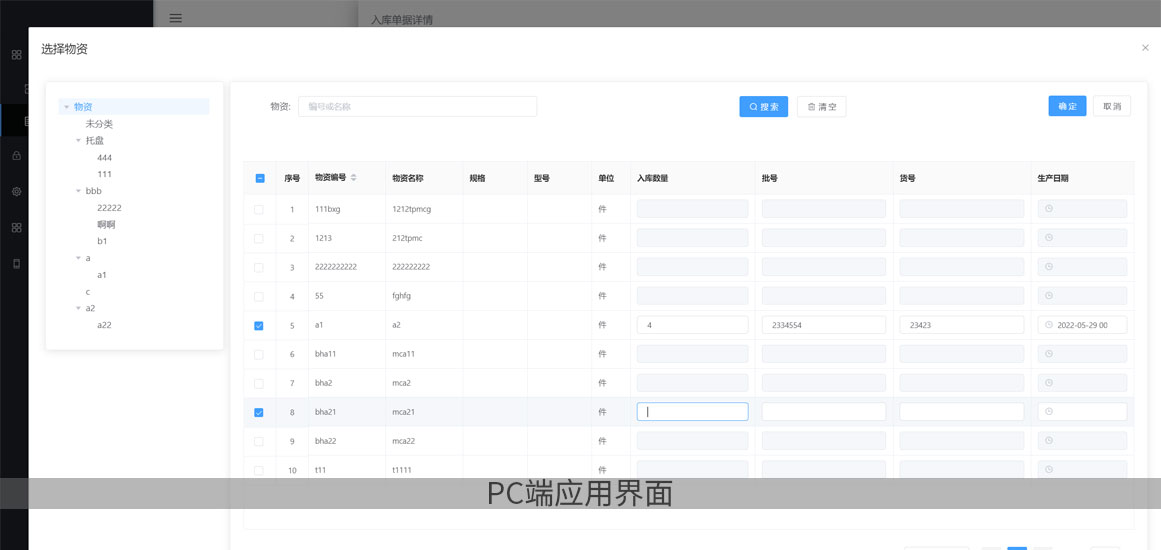This screenshot has width=1161, height=550.
Task: Click the blue 搜索 search button
Action: (763, 107)
